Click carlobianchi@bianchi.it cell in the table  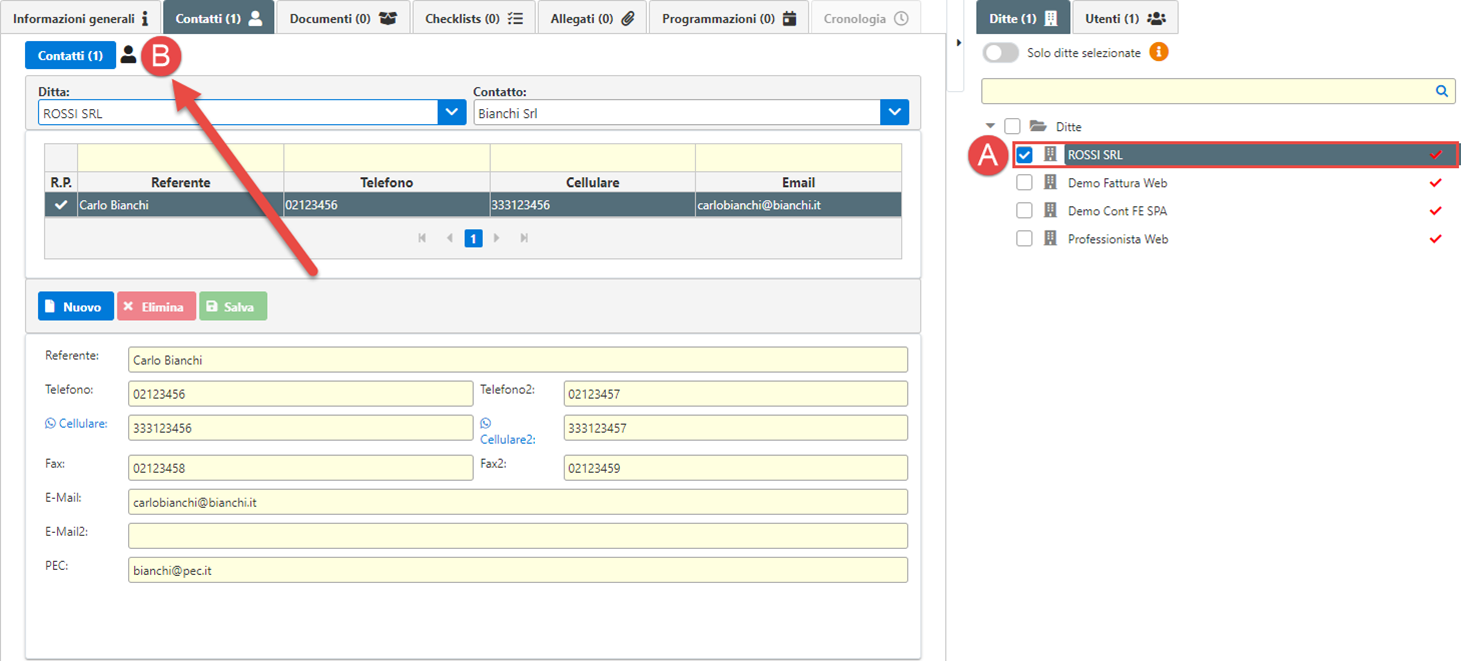click(798, 205)
